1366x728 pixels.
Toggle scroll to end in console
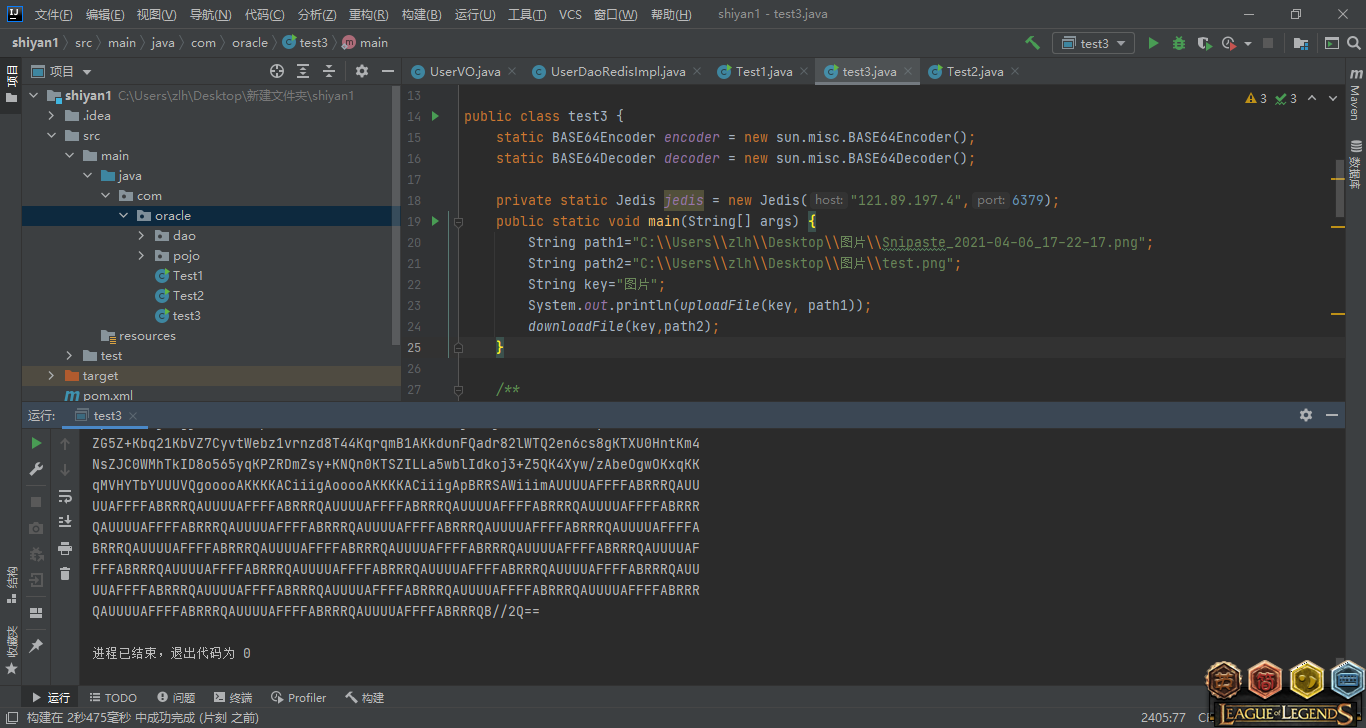[x=65, y=521]
